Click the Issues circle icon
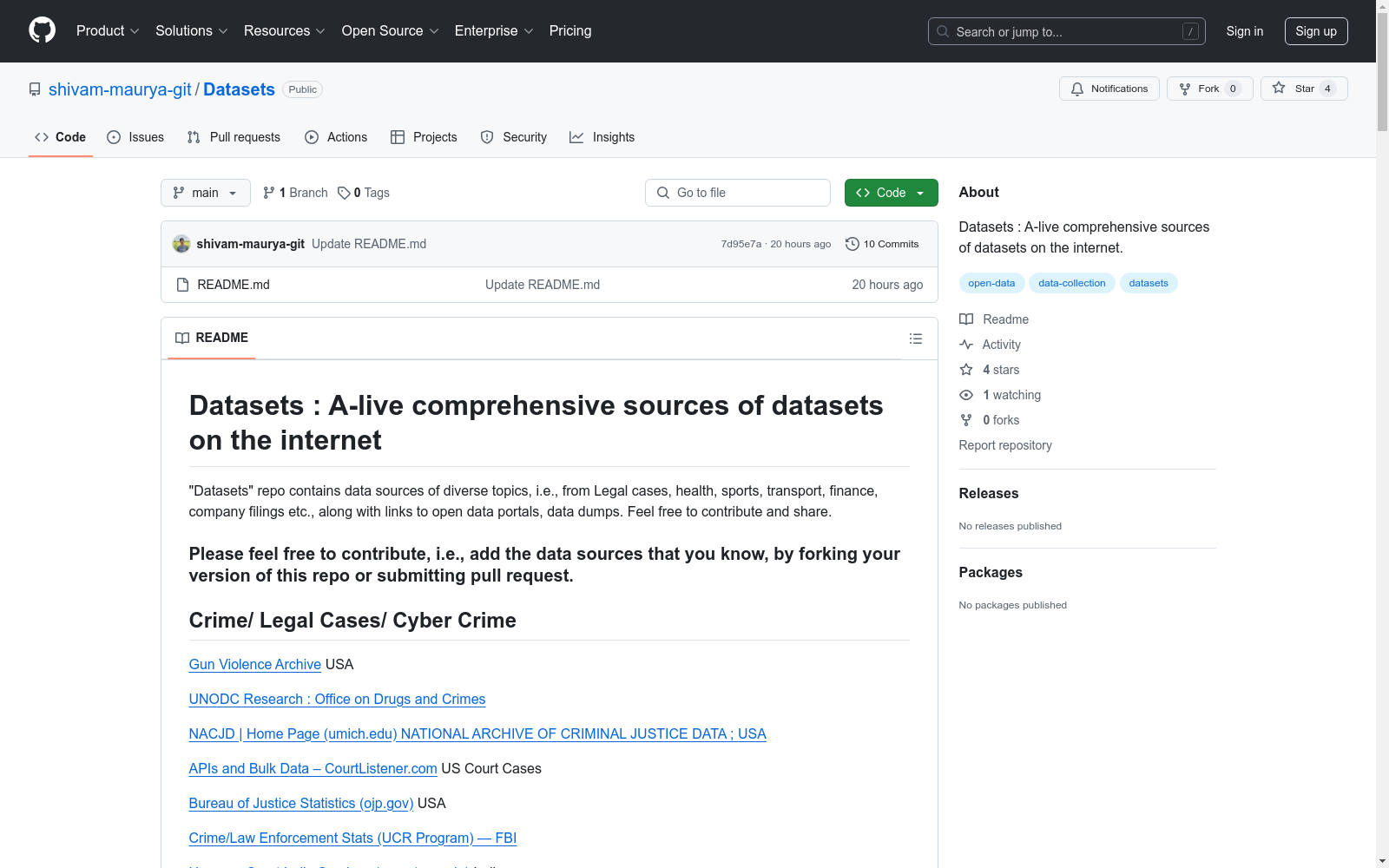Image resolution: width=1389 pixels, height=868 pixels. (114, 137)
